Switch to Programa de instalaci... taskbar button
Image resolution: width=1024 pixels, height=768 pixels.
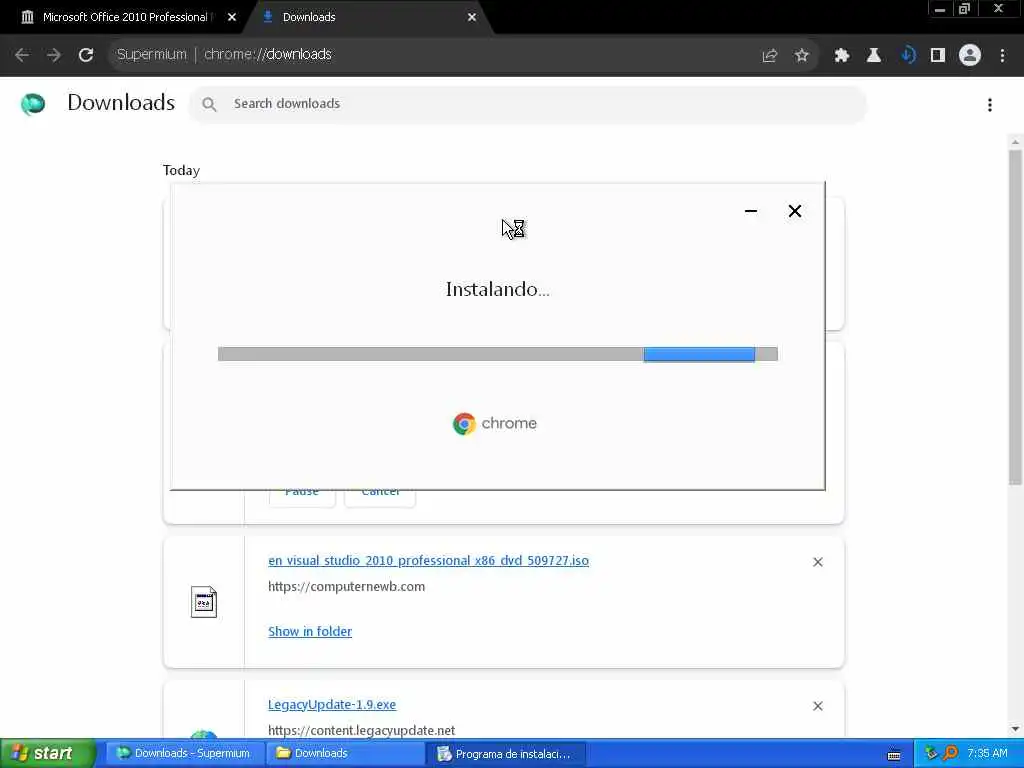(x=507, y=754)
